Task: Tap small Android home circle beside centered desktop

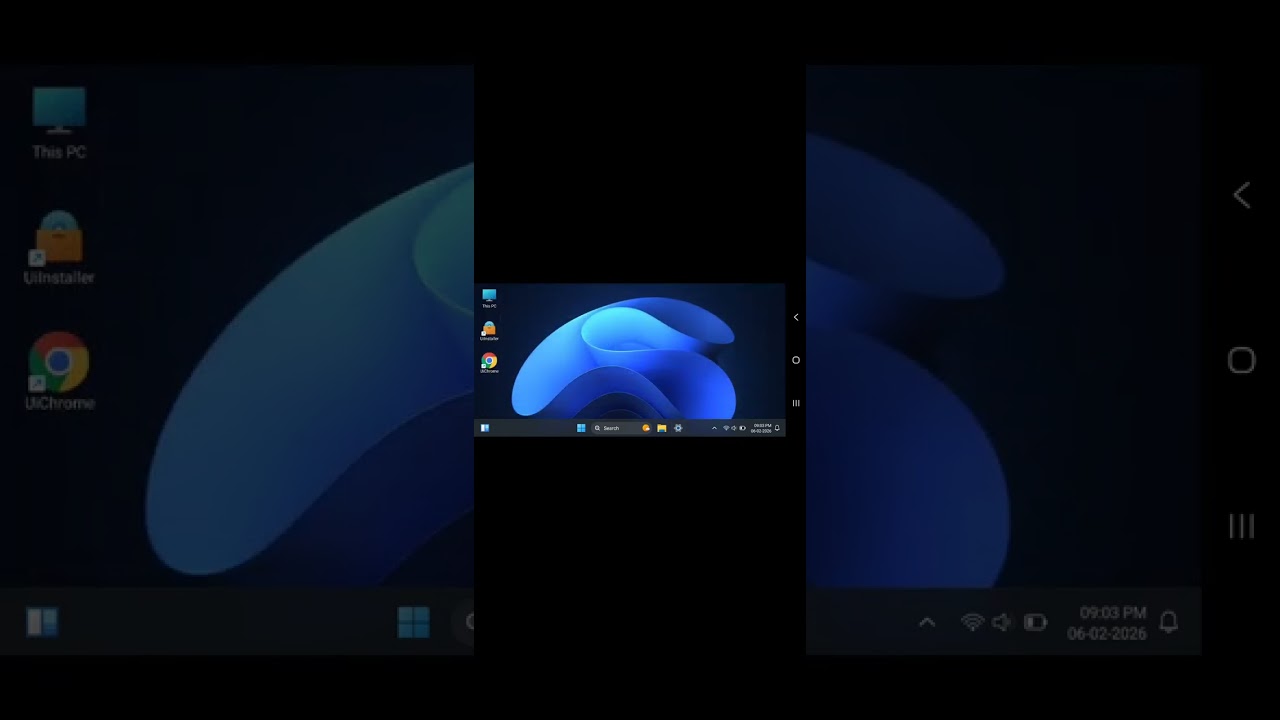Action: (x=796, y=360)
